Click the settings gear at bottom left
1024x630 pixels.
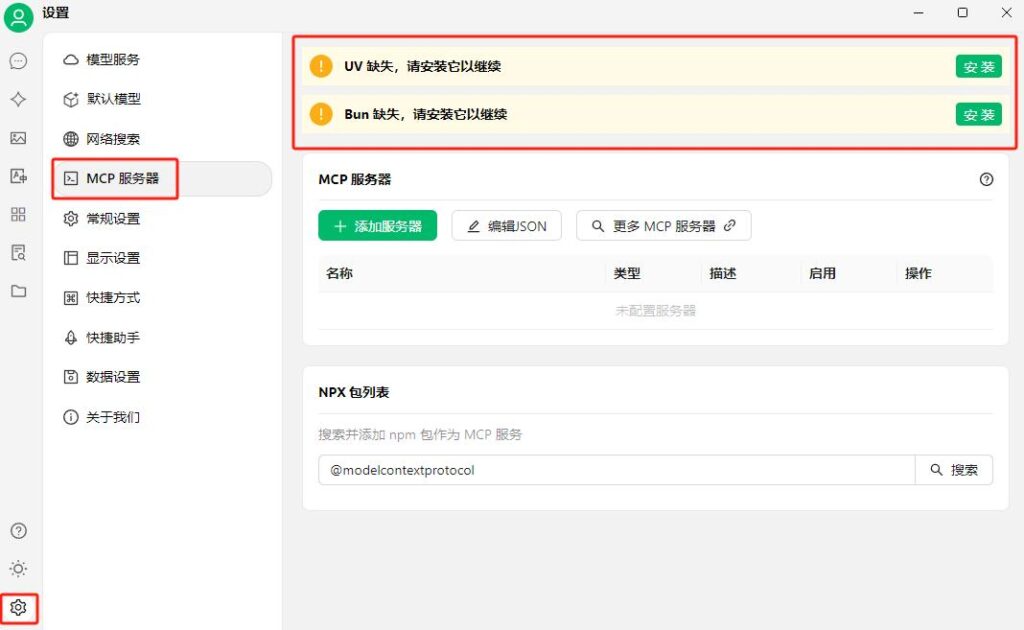click(18, 608)
